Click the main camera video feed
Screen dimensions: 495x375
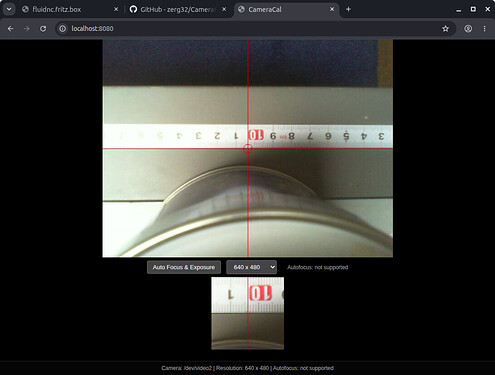point(247,148)
